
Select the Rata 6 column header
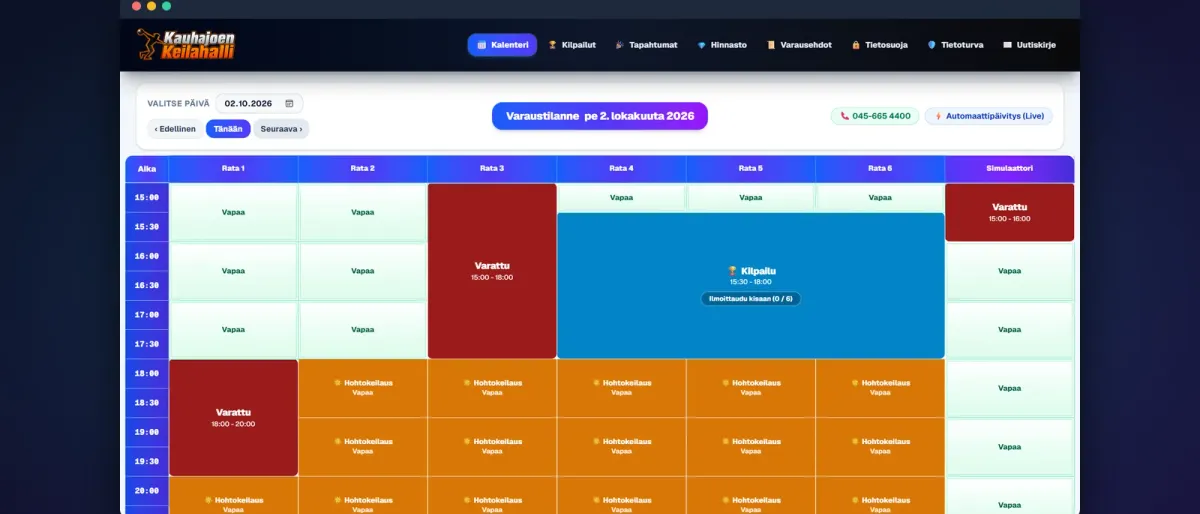click(x=880, y=168)
